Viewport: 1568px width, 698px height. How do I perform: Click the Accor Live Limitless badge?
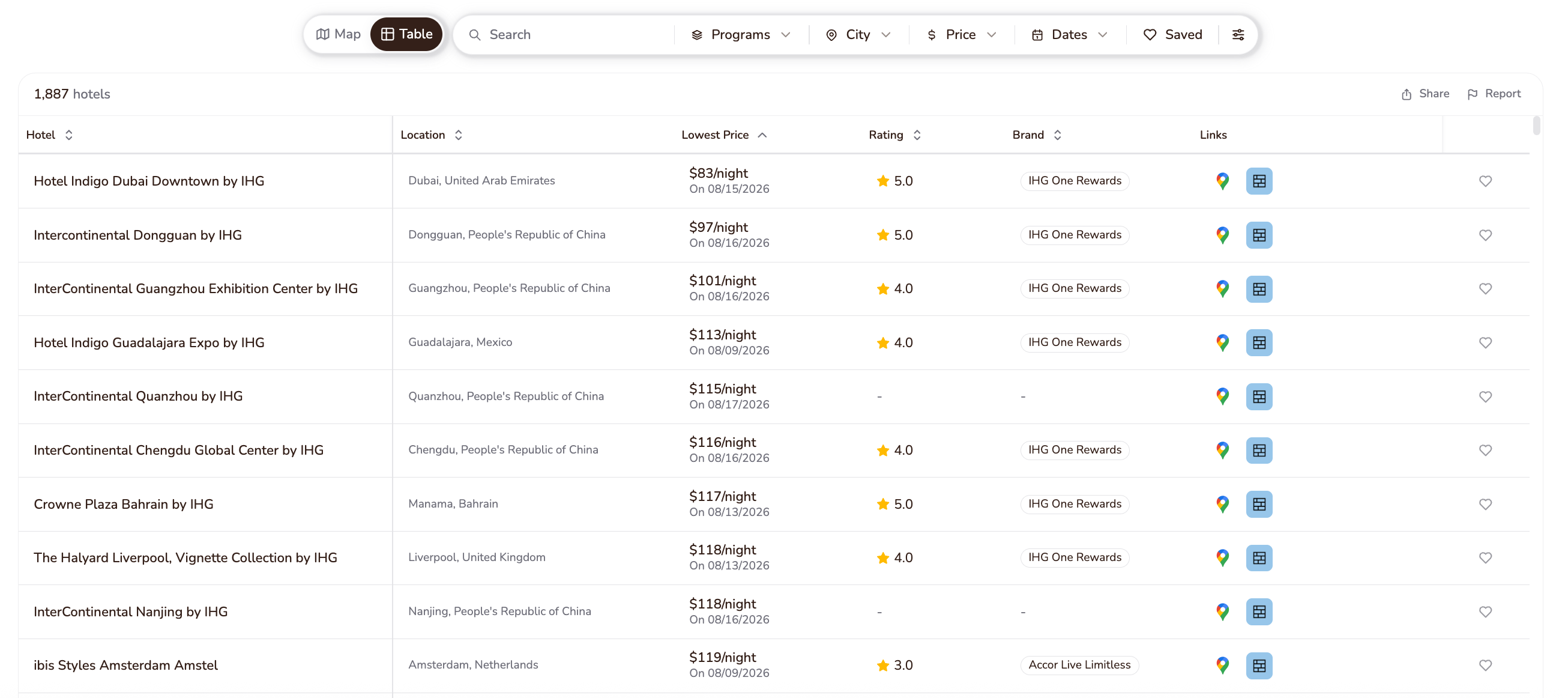tap(1079, 665)
